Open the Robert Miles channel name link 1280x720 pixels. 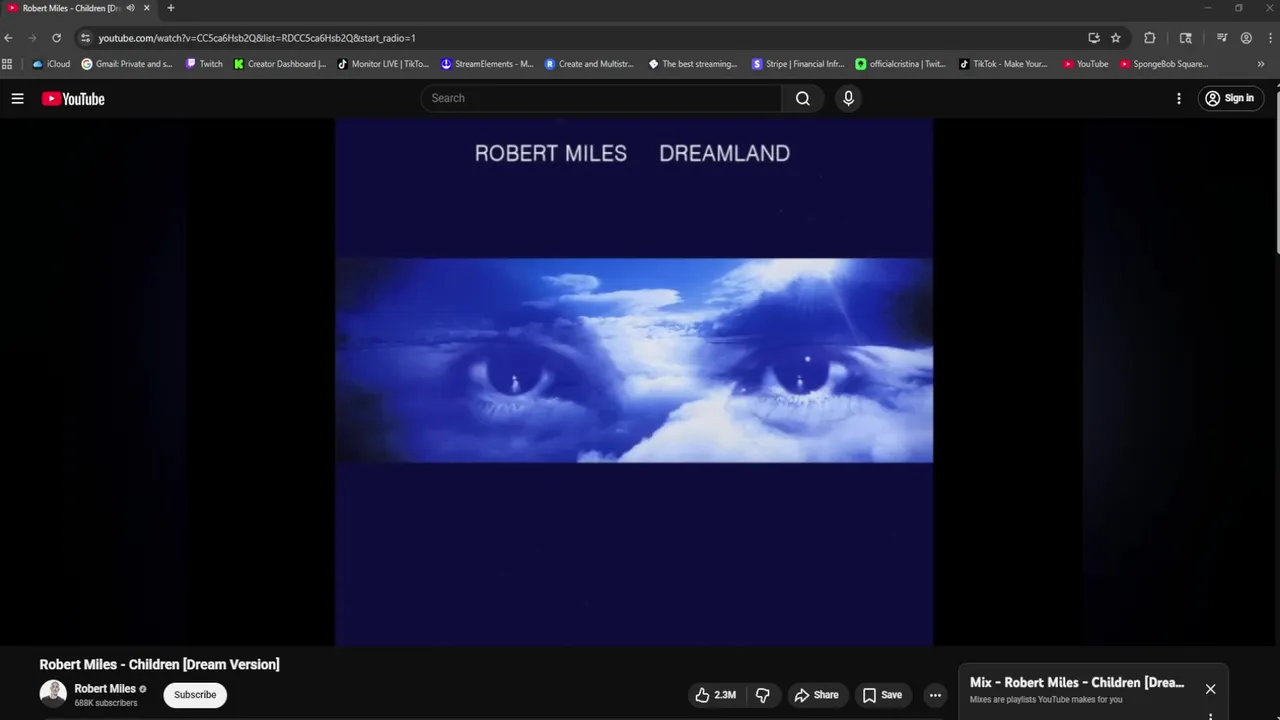click(105, 689)
